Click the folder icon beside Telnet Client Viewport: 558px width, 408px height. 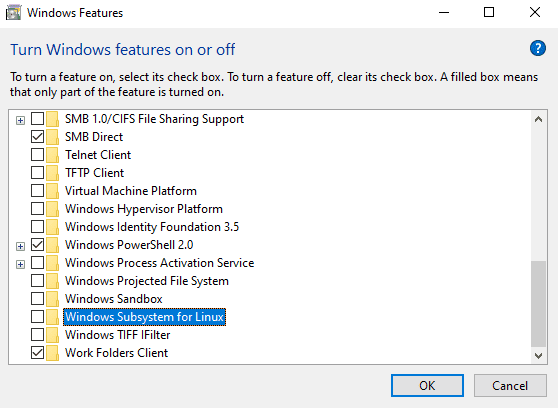(53, 155)
